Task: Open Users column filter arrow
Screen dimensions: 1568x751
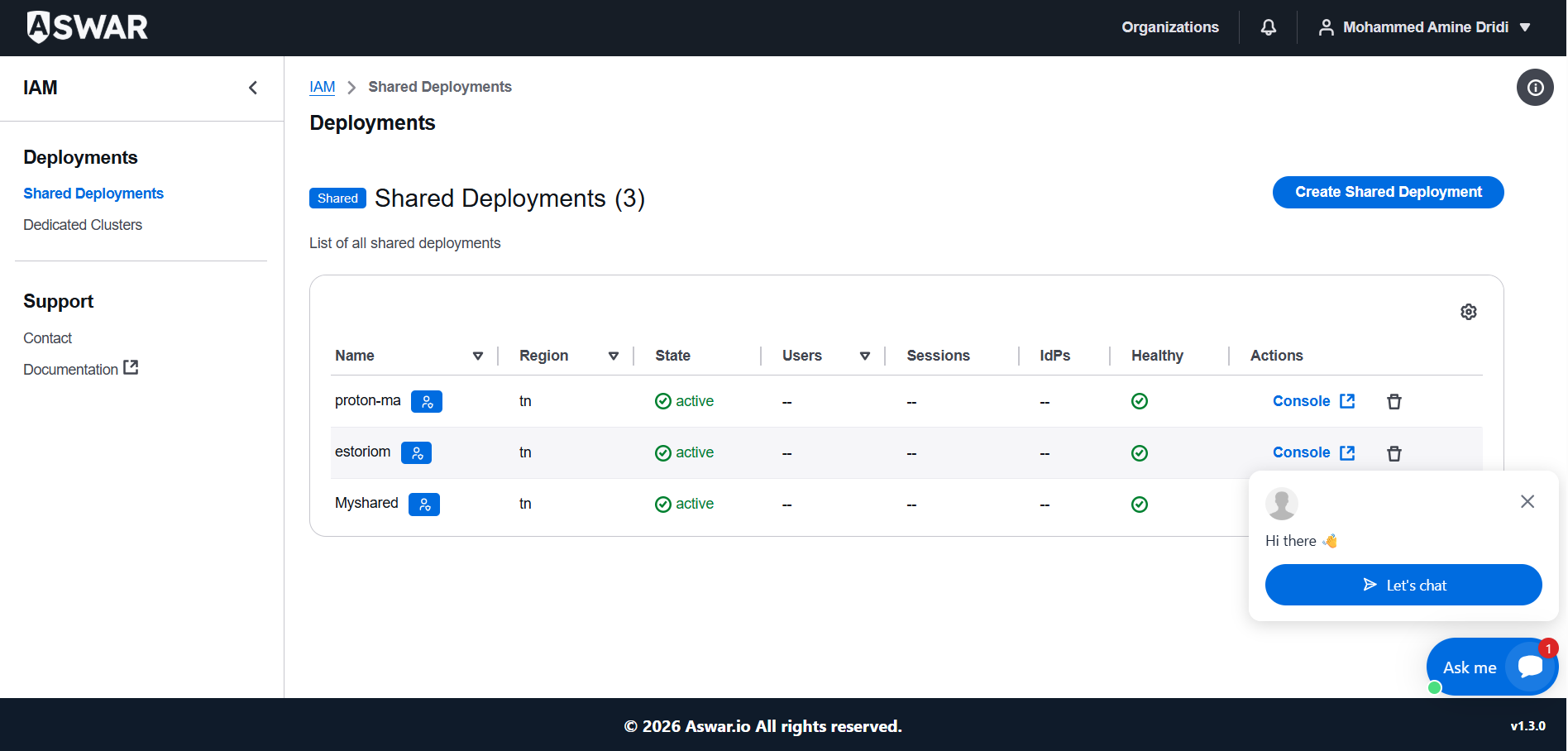Action: [864, 356]
